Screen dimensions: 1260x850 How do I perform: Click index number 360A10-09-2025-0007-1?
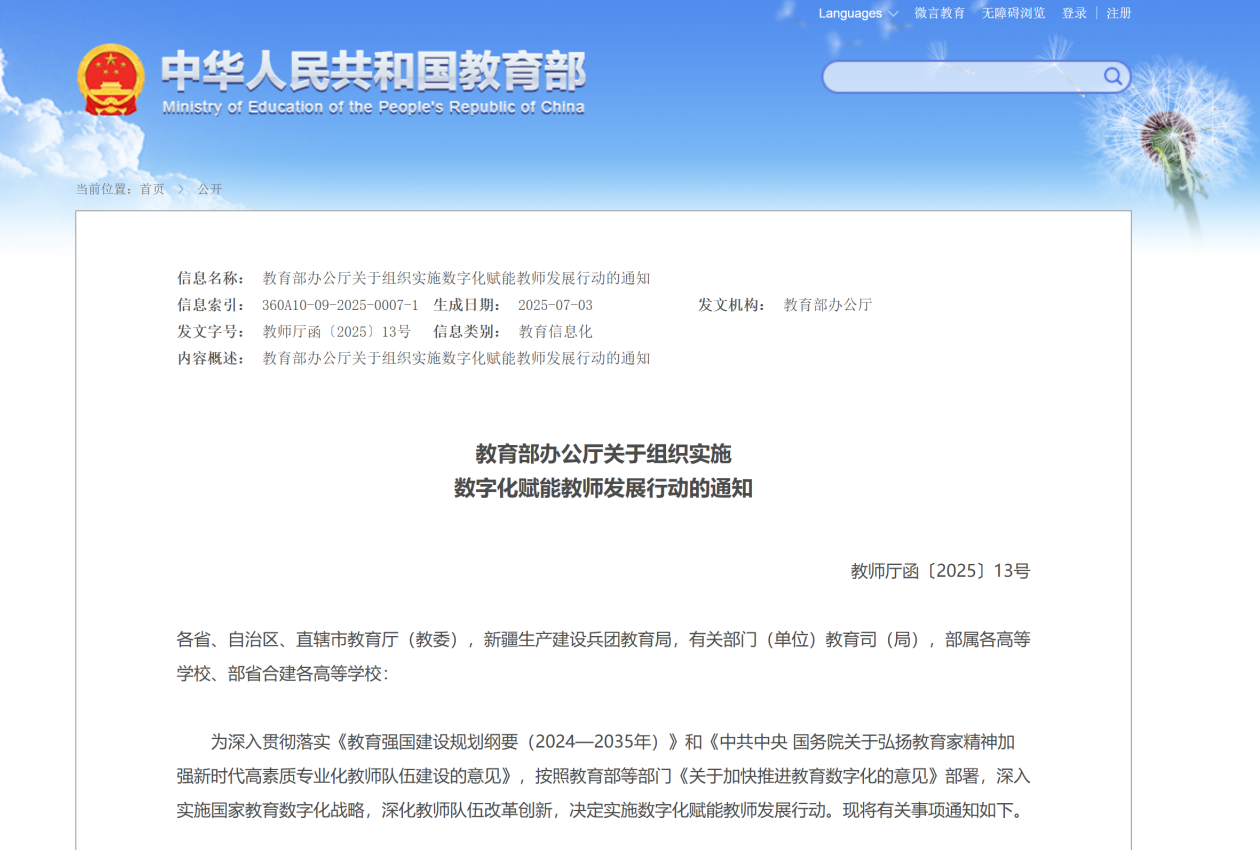pyautogui.click(x=340, y=305)
